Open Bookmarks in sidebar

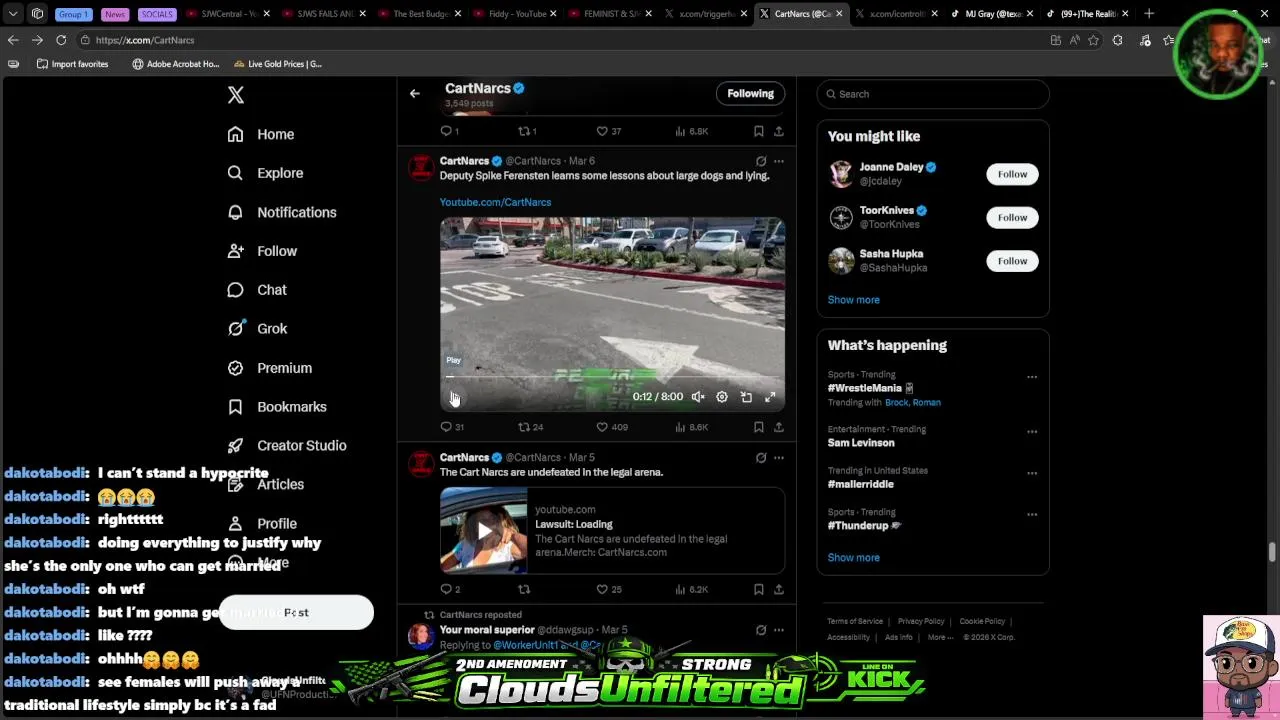(x=277, y=407)
